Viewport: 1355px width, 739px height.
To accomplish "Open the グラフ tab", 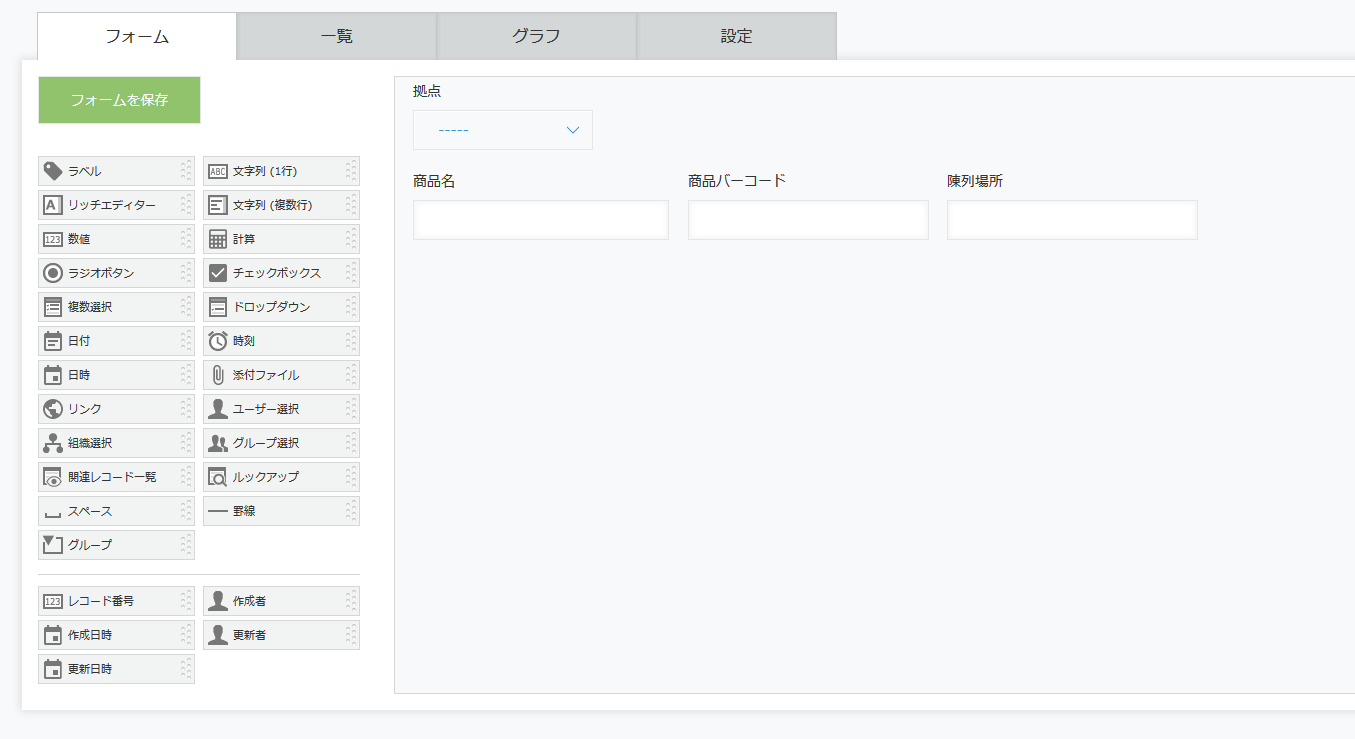I will (x=536, y=37).
